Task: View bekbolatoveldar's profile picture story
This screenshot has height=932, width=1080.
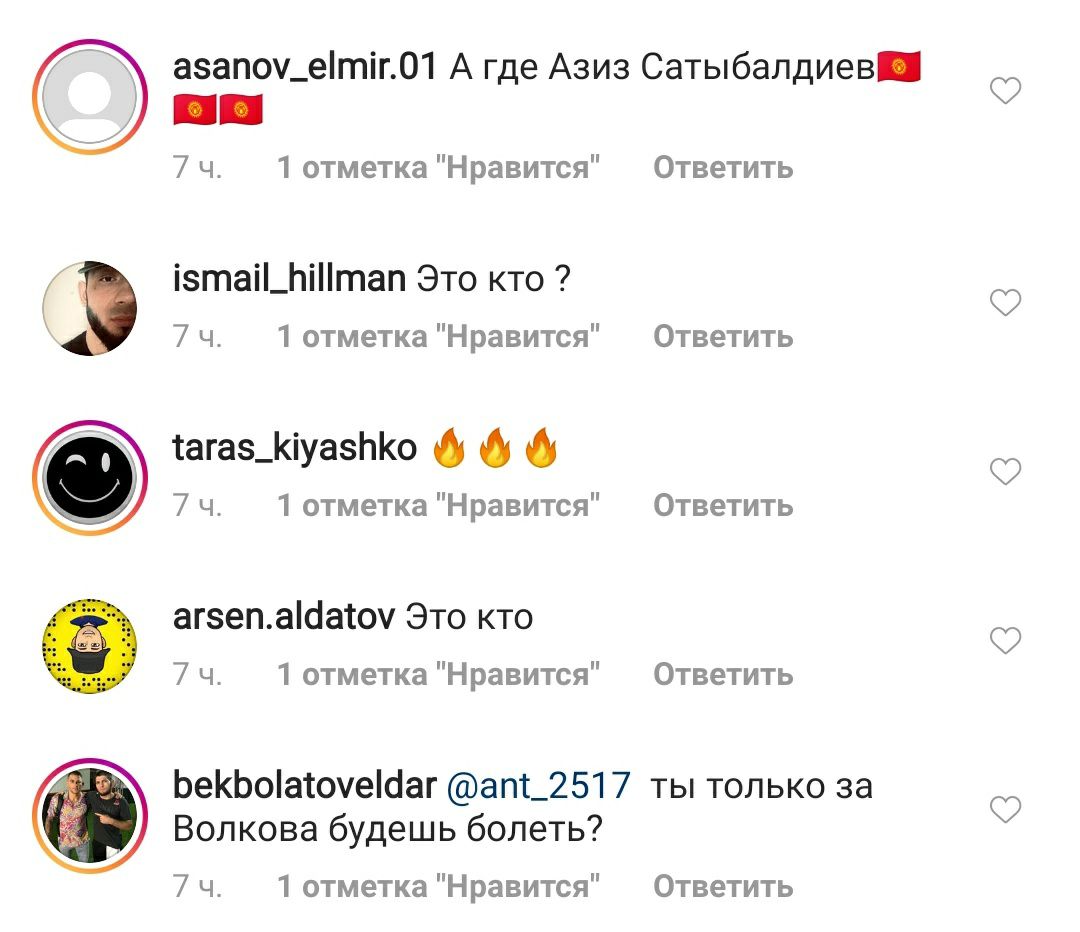Action: point(90,816)
